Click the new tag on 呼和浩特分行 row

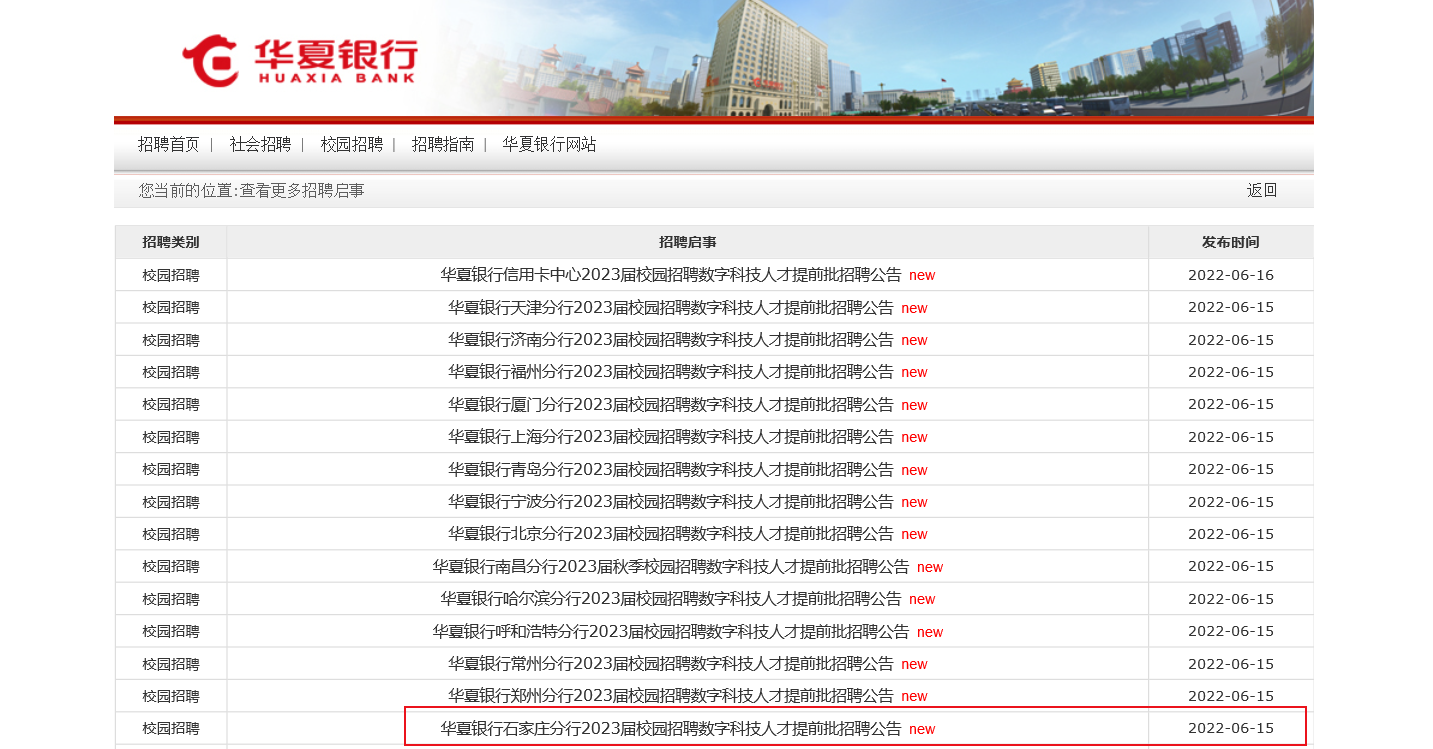click(930, 632)
